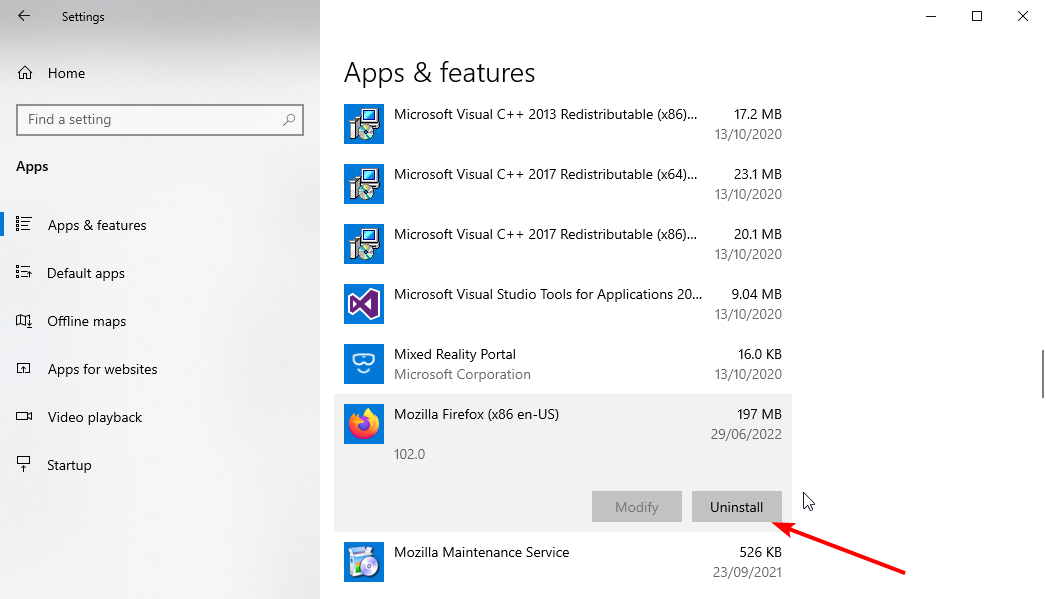Image resolution: width=1046 pixels, height=599 pixels.
Task: Maximize the Settings window
Action: pyautogui.click(x=977, y=16)
